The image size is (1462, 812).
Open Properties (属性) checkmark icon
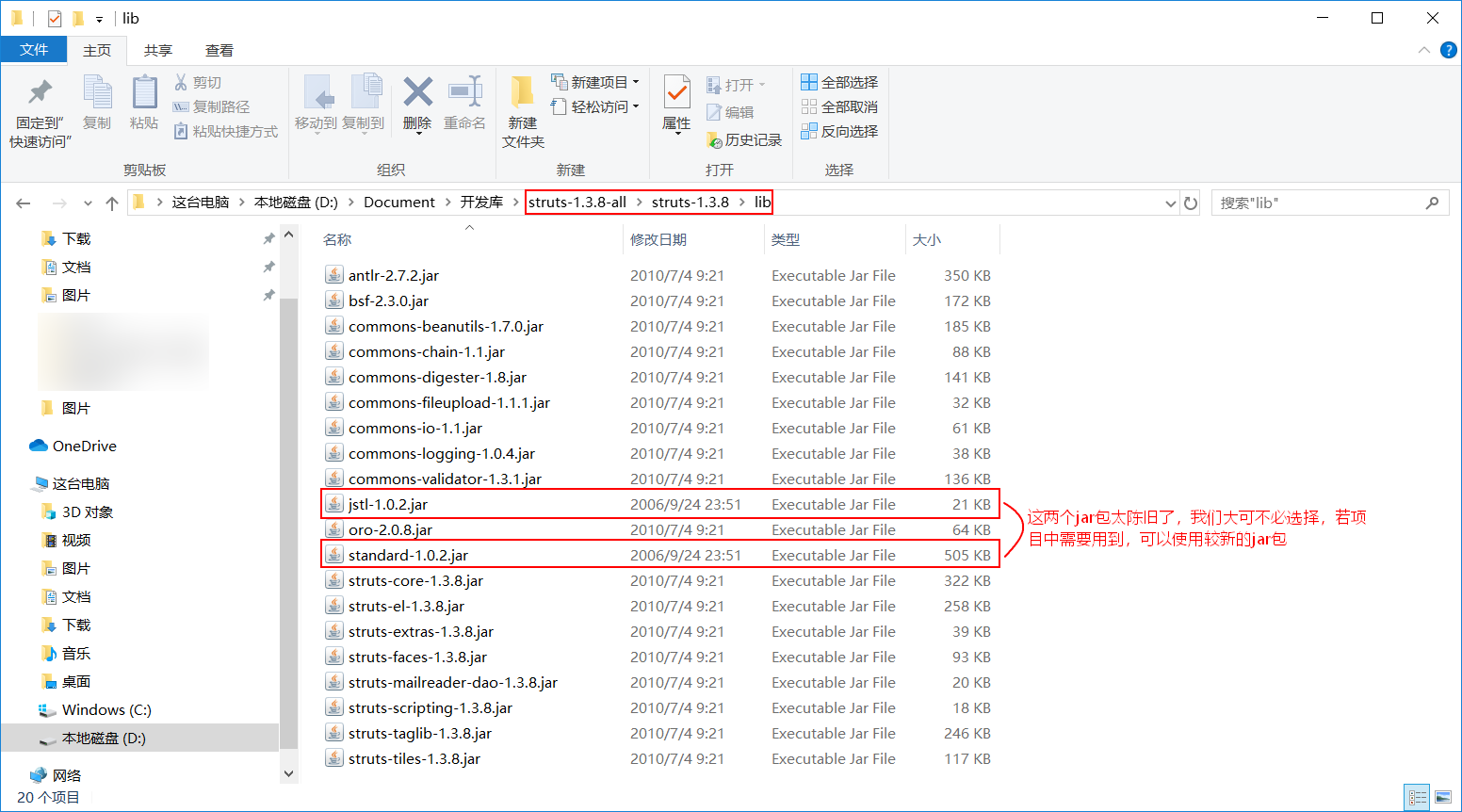676,92
